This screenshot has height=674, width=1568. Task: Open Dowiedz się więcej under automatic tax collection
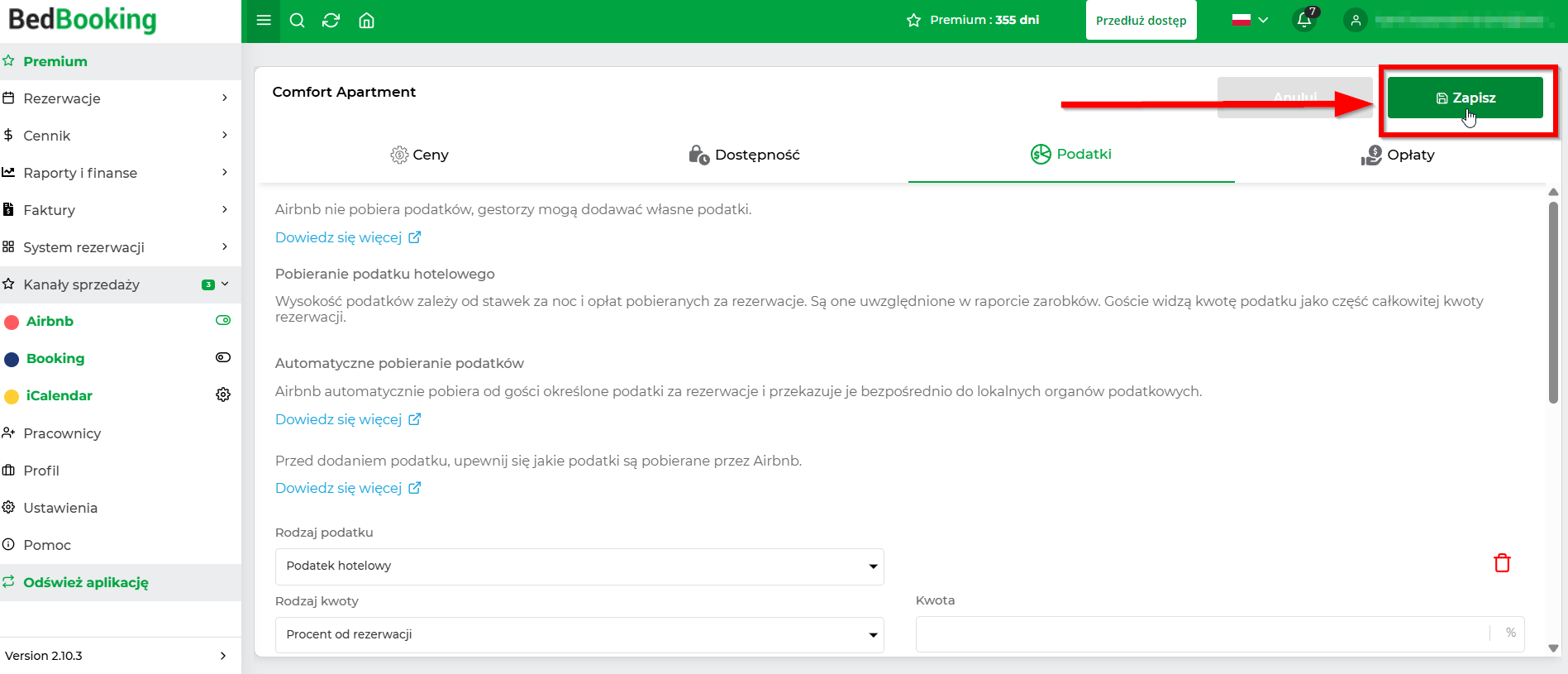coord(348,419)
